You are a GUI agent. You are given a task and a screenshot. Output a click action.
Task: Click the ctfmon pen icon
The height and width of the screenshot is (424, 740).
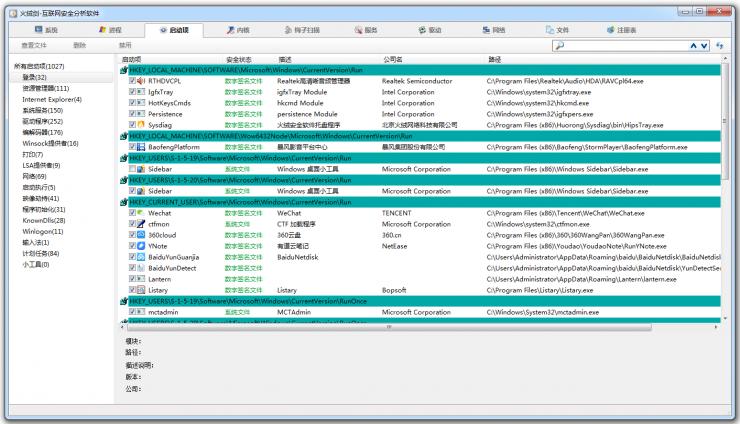click(141, 224)
